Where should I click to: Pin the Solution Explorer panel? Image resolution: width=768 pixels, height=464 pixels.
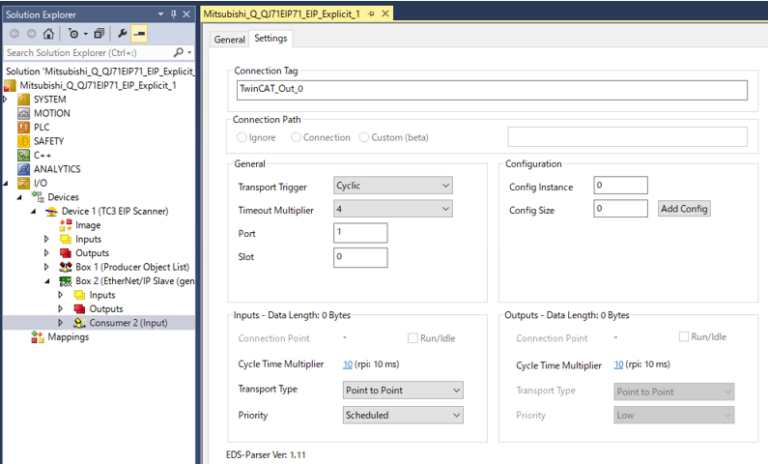173,14
